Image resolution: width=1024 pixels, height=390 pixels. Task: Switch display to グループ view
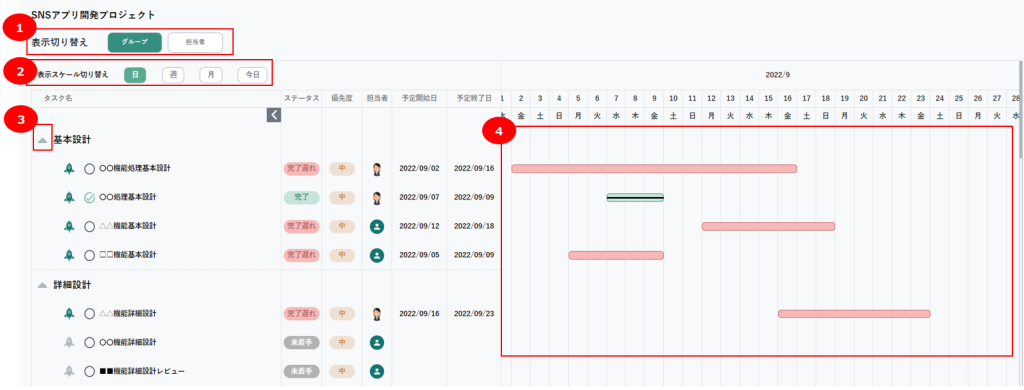click(135, 42)
